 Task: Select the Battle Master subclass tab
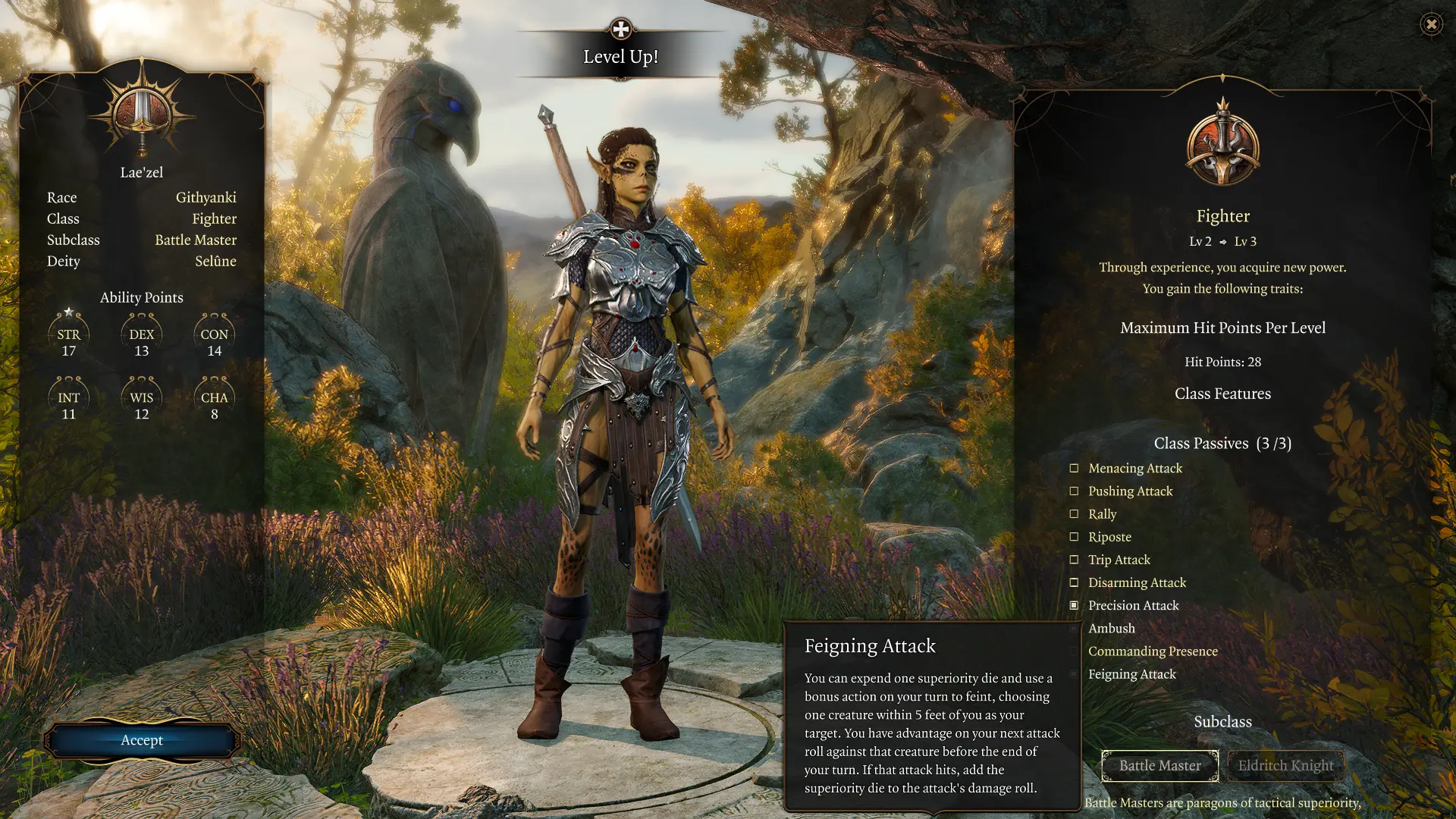pos(1159,765)
